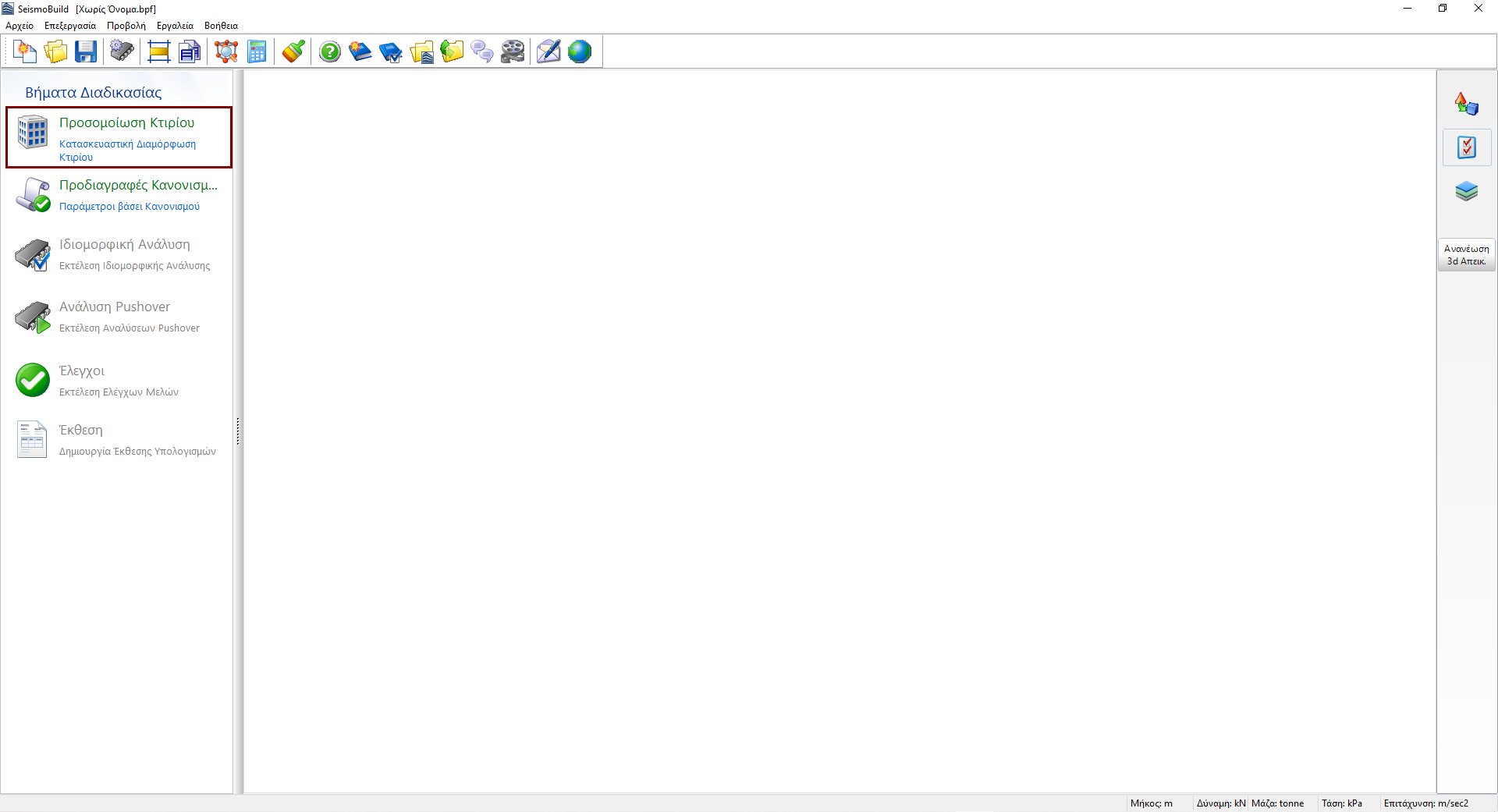This screenshot has height=812, width=1498.
Task: Click the paintbrush icon in toolbar
Action: coord(293,52)
